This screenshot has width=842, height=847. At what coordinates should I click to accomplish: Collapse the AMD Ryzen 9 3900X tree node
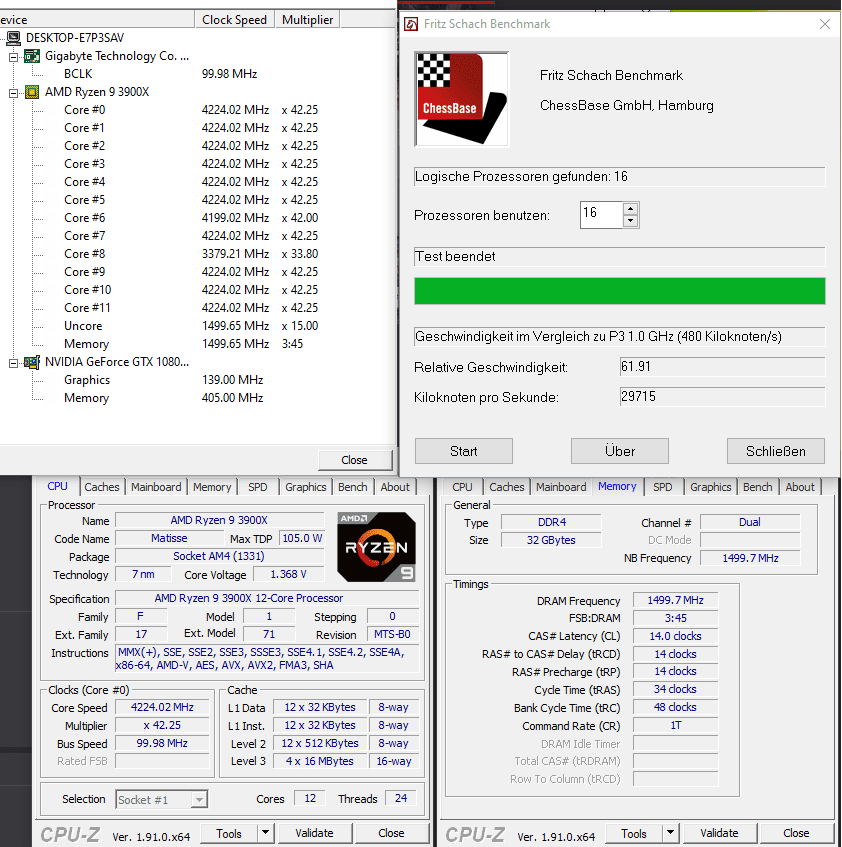(14, 93)
